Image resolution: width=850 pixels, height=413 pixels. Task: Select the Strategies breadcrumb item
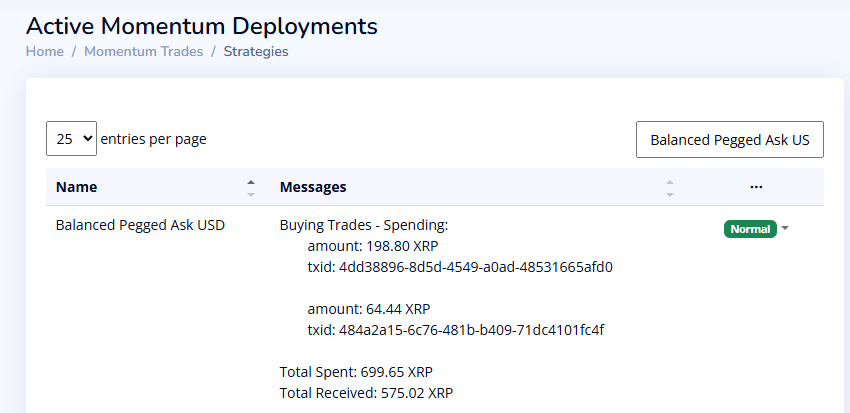(256, 51)
